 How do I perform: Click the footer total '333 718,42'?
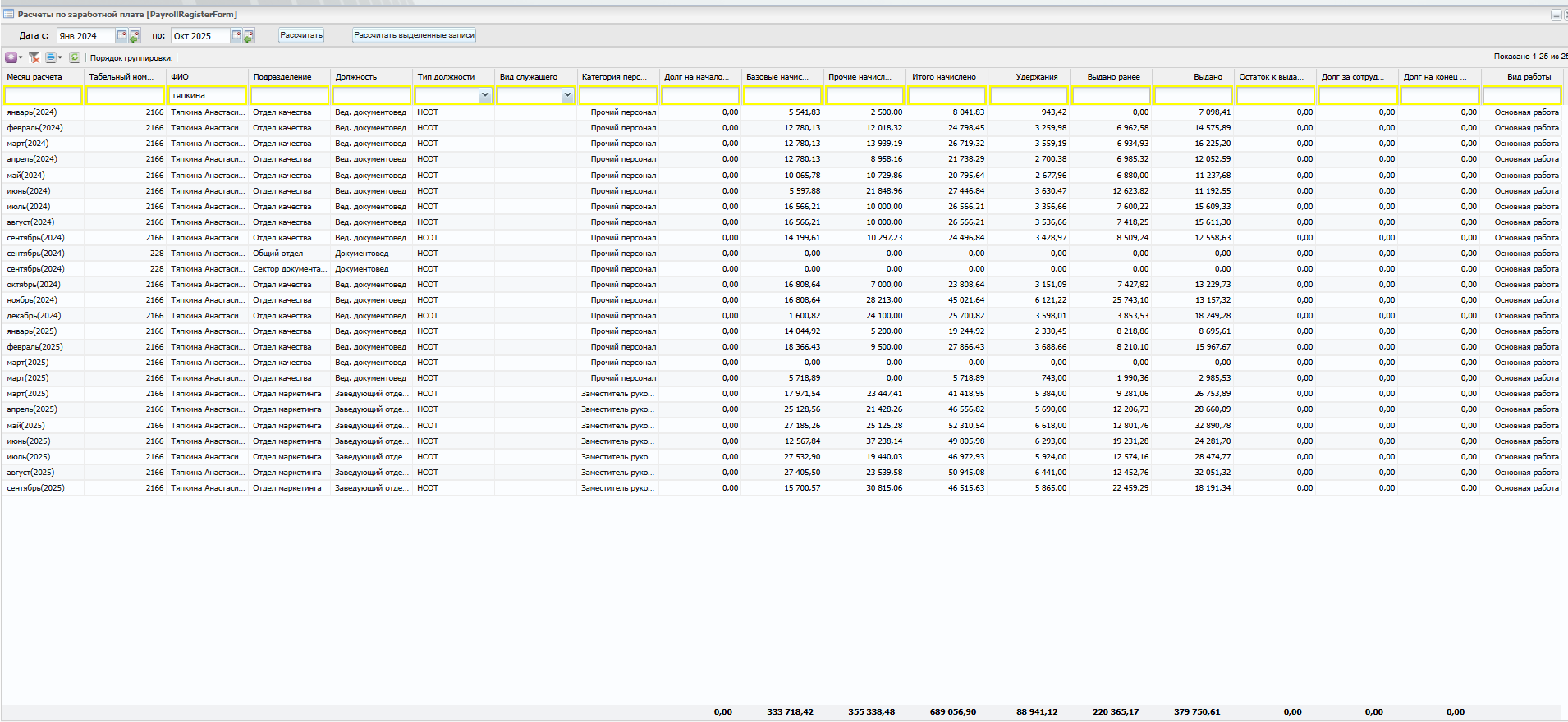(x=790, y=712)
